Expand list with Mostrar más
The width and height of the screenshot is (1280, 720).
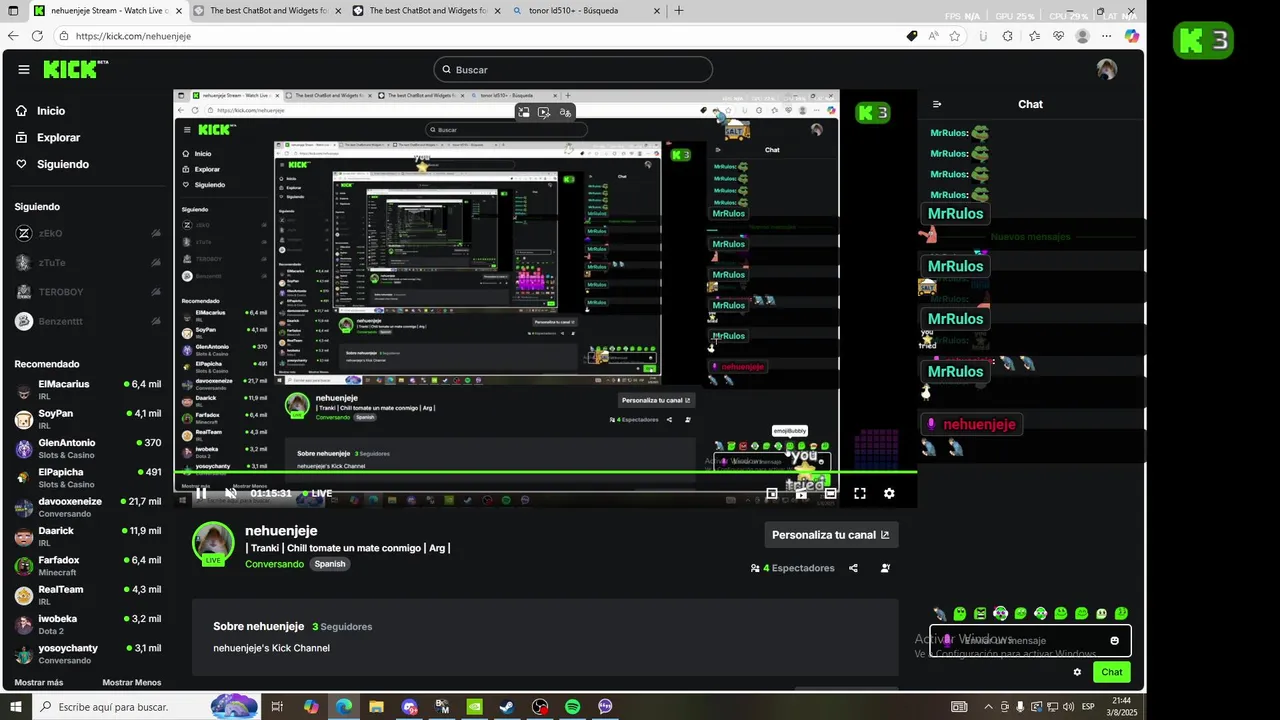coord(39,682)
